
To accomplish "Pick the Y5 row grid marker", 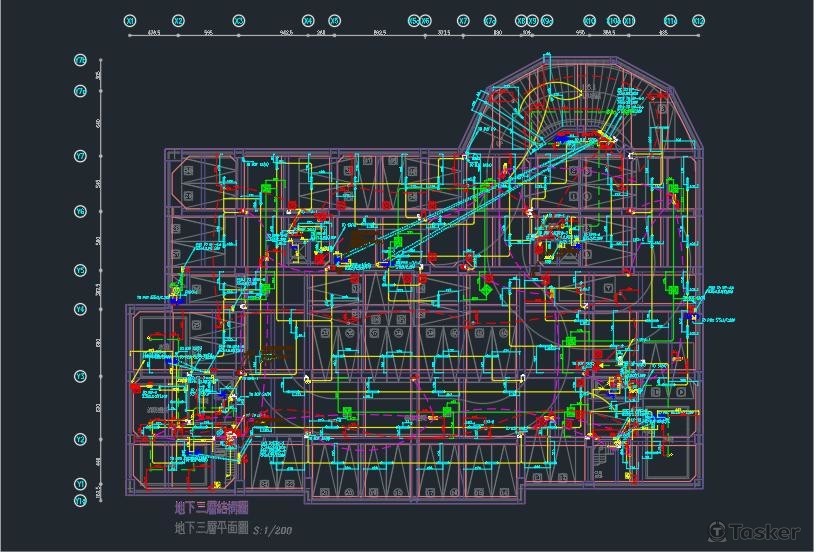I will pos(80,270).
